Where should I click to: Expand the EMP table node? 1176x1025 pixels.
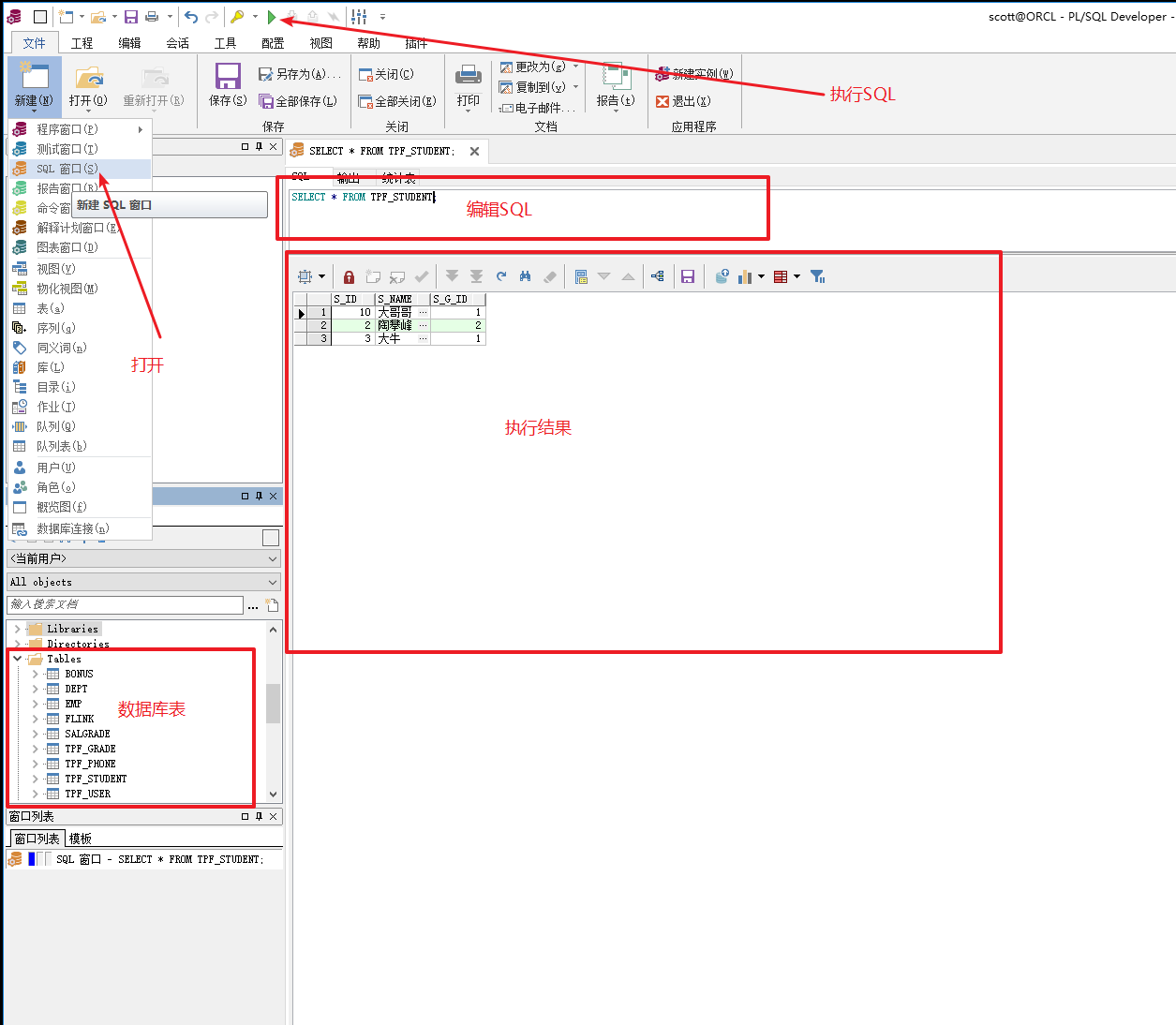35,704
